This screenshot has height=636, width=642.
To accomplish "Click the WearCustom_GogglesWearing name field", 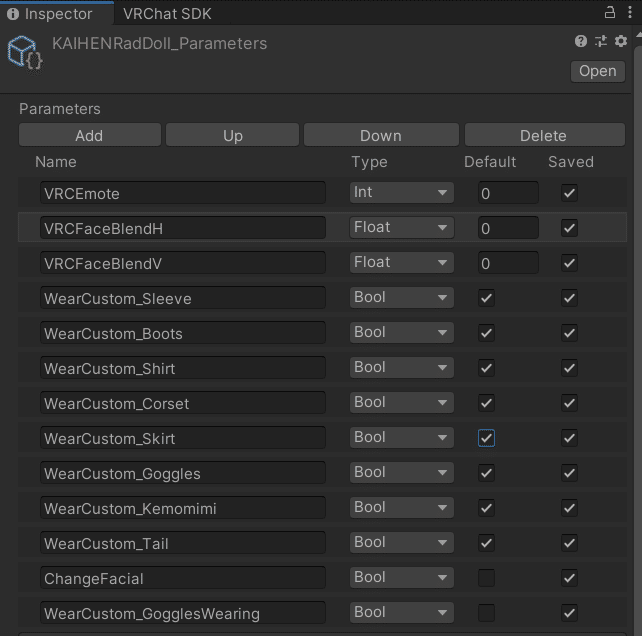I will point(183,613).
